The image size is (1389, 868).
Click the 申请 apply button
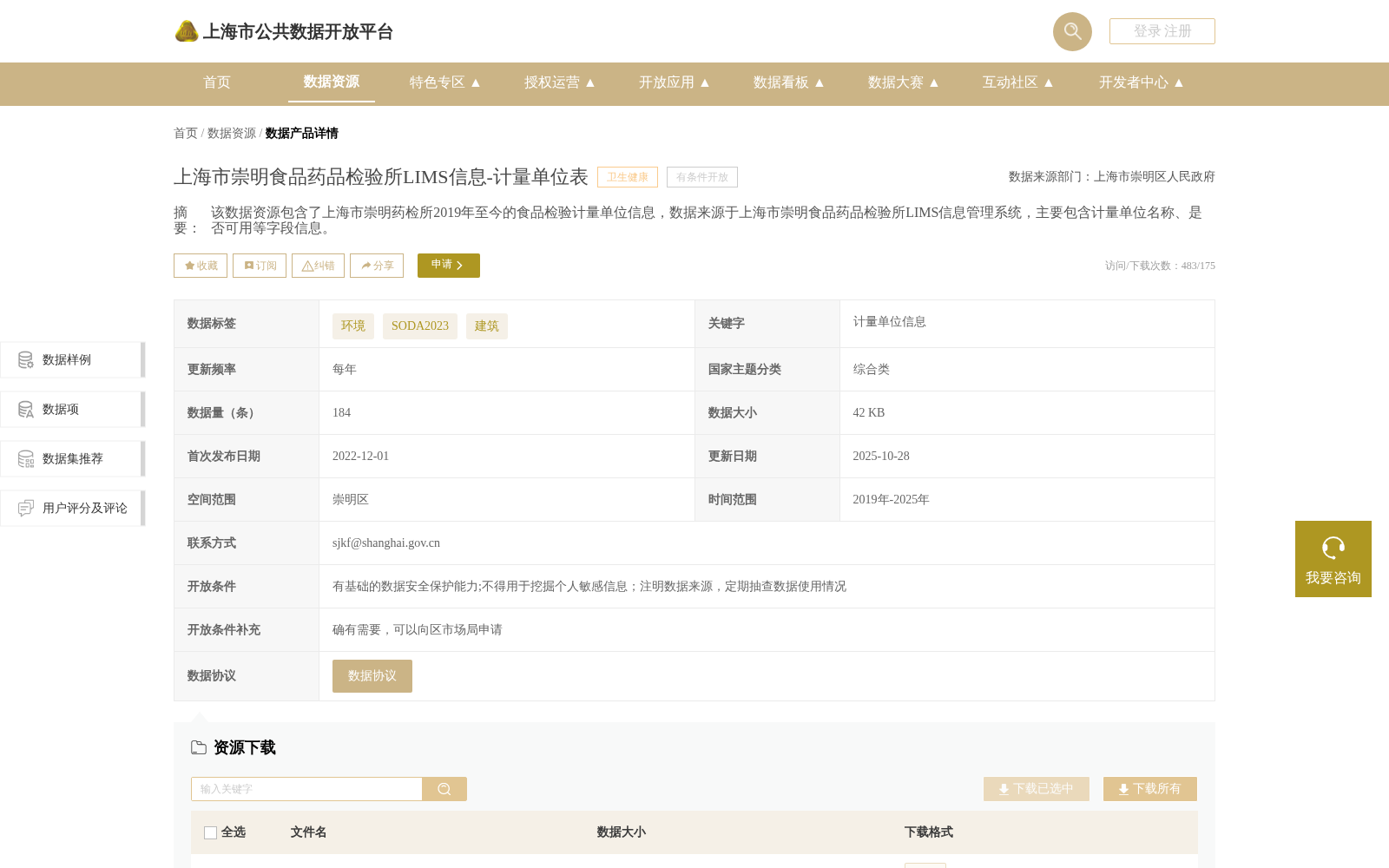coord(449,266)
